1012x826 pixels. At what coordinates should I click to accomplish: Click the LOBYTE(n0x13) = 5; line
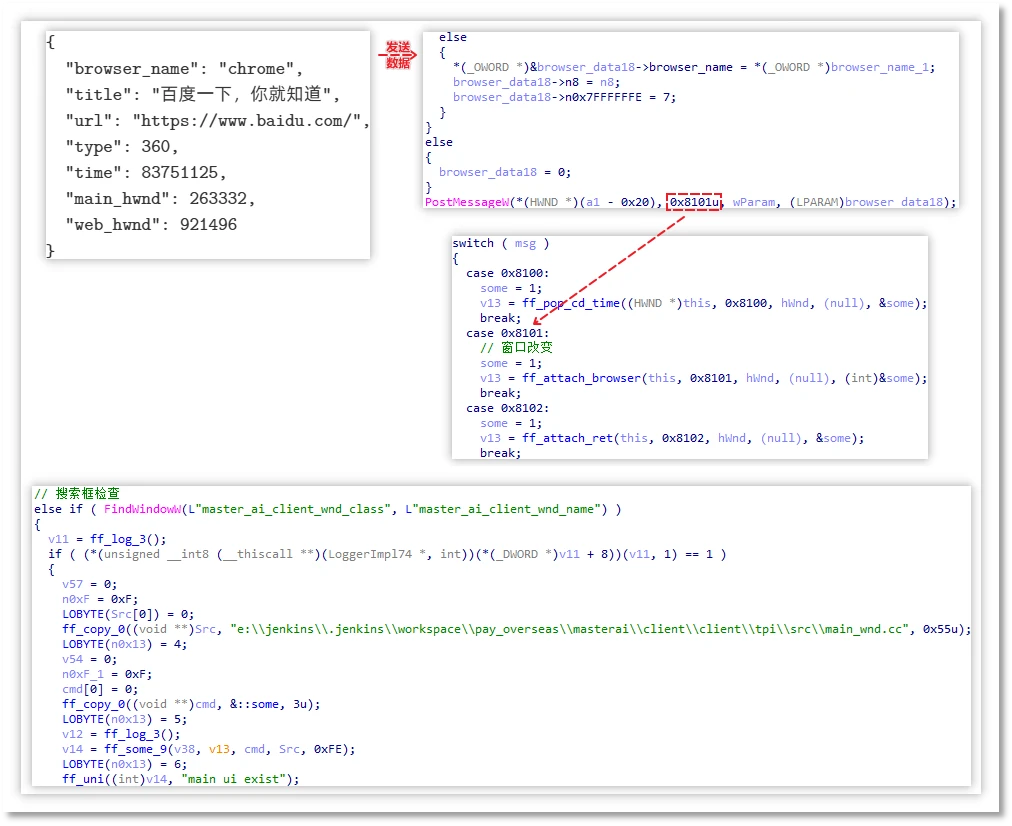[x=125, y=719]
